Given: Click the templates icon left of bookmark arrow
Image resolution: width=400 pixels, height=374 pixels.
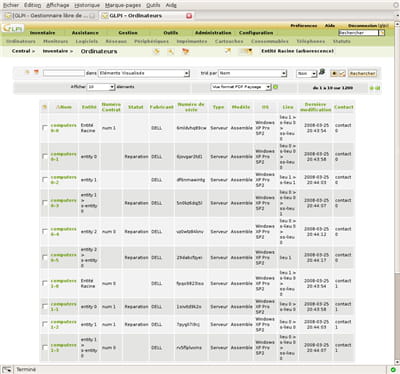Looking at the screenshot, I should (186, 51).
